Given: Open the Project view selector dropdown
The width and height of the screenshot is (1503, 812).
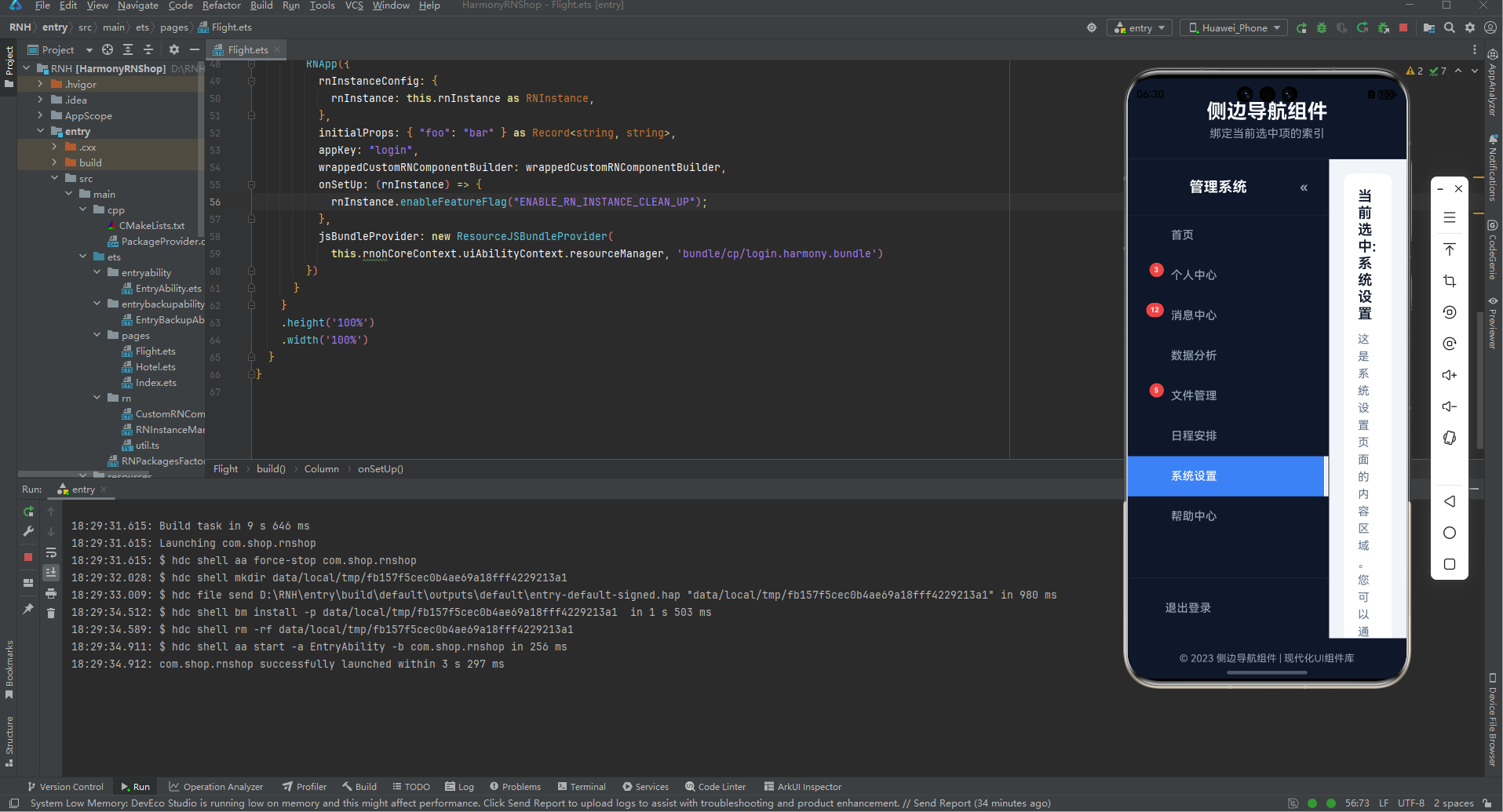Looking at the screenshot, I should [x=60, y=49].
